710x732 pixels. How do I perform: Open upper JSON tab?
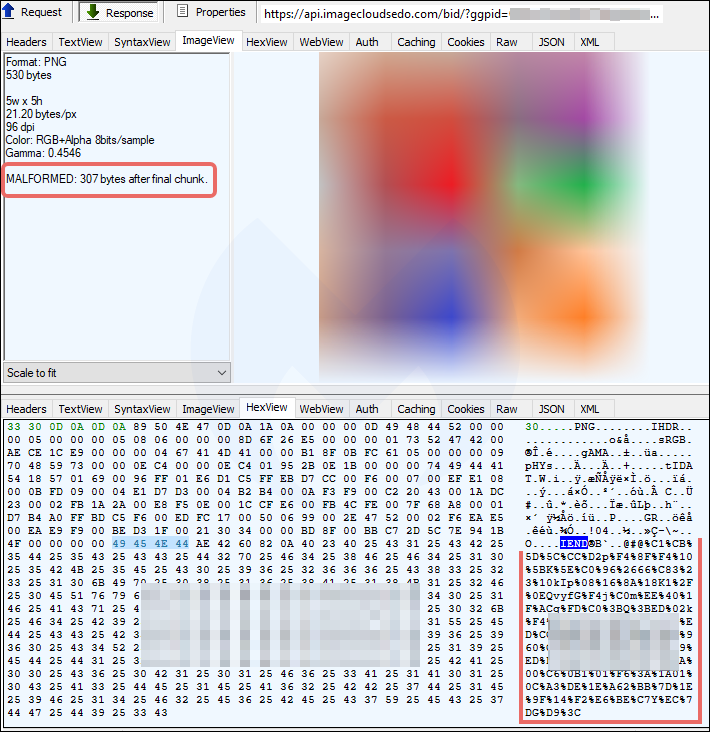pos(551,42)
